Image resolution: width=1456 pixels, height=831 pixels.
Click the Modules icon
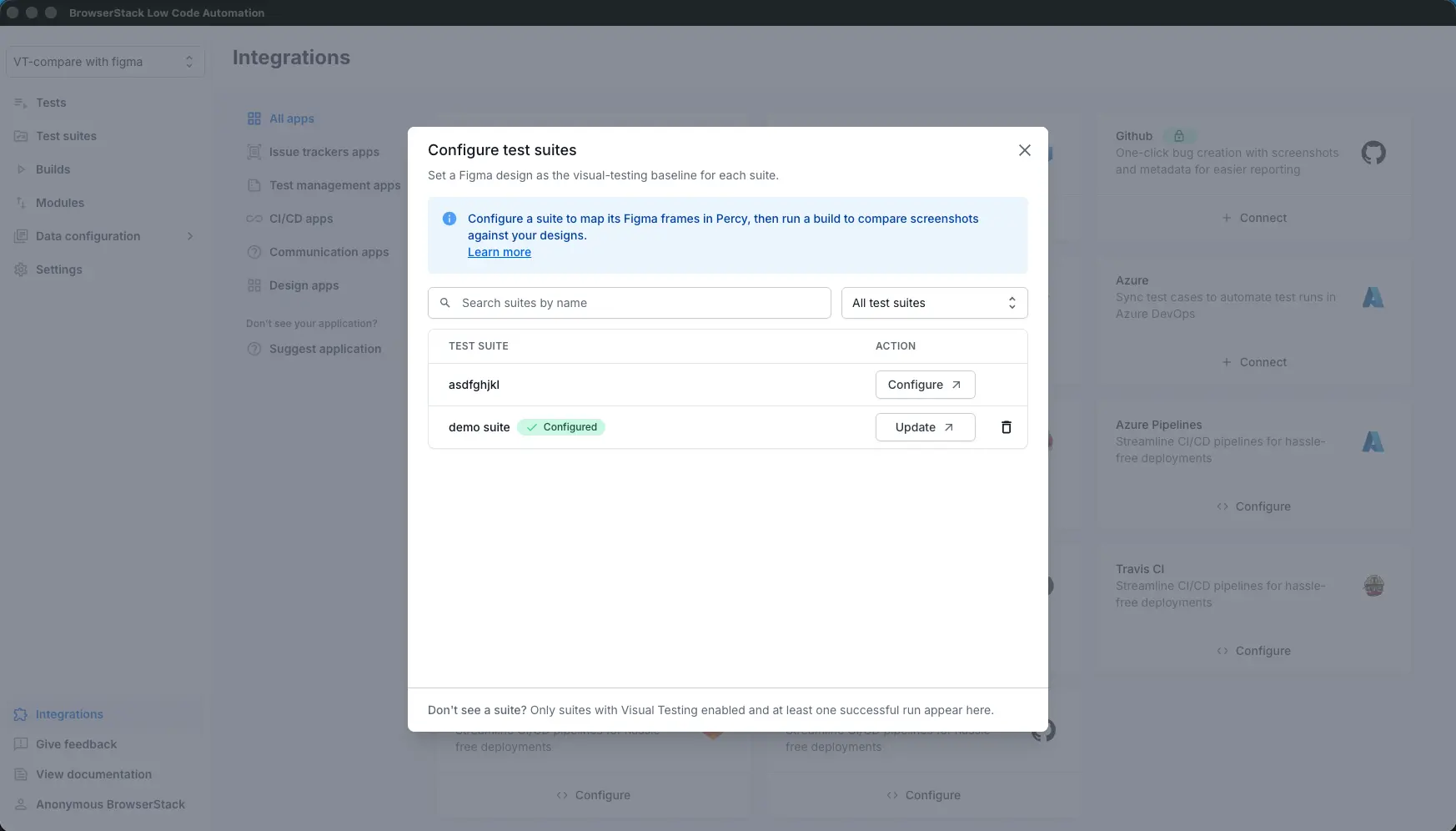21,203
